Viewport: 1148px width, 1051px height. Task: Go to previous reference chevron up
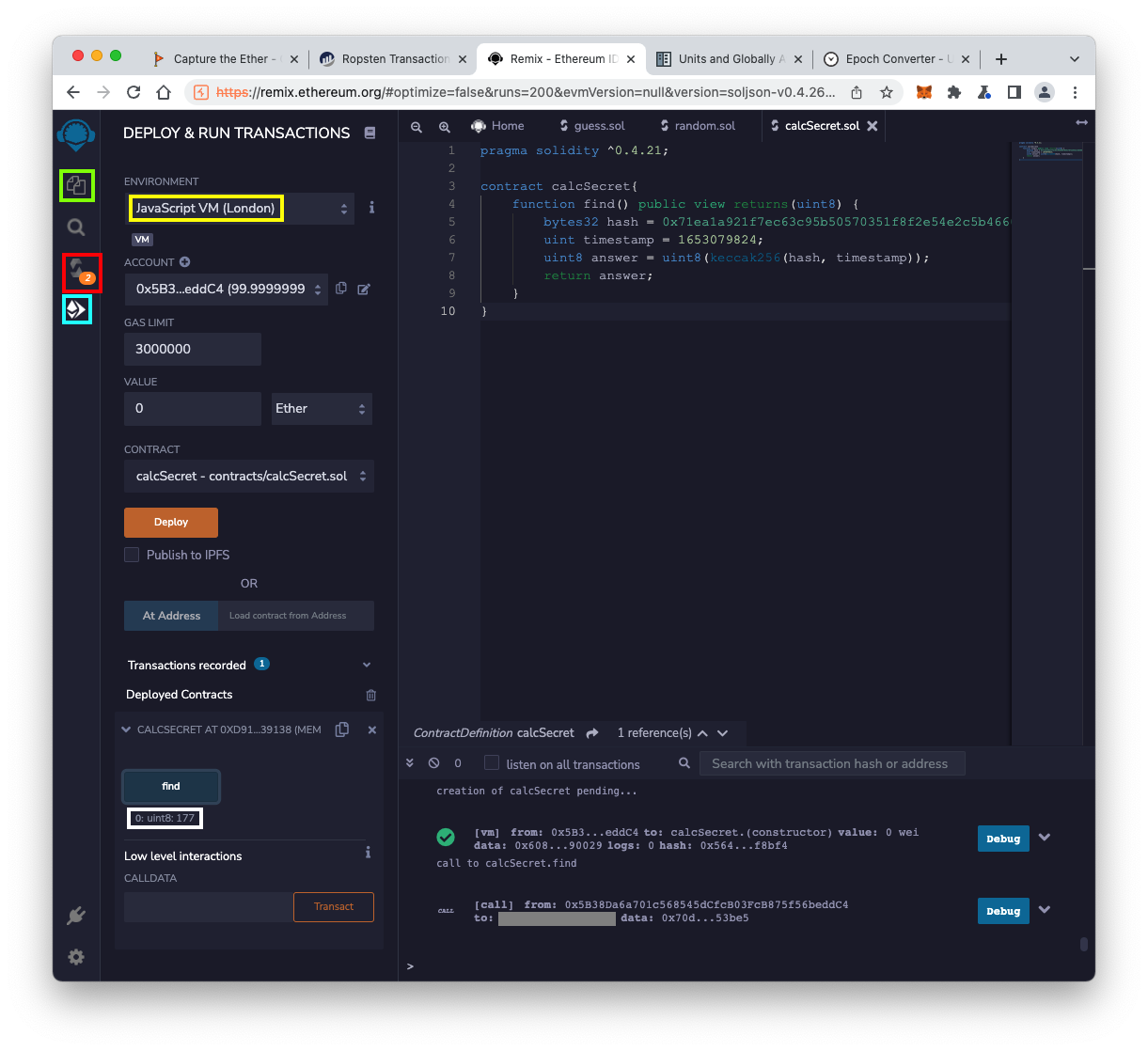point(702,733)
